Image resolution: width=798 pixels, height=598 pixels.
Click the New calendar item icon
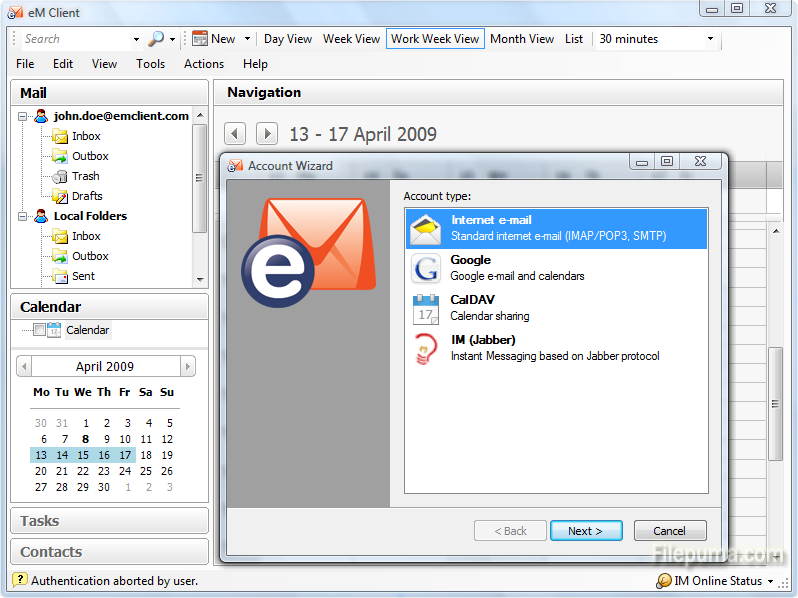[x=200, y=39]
